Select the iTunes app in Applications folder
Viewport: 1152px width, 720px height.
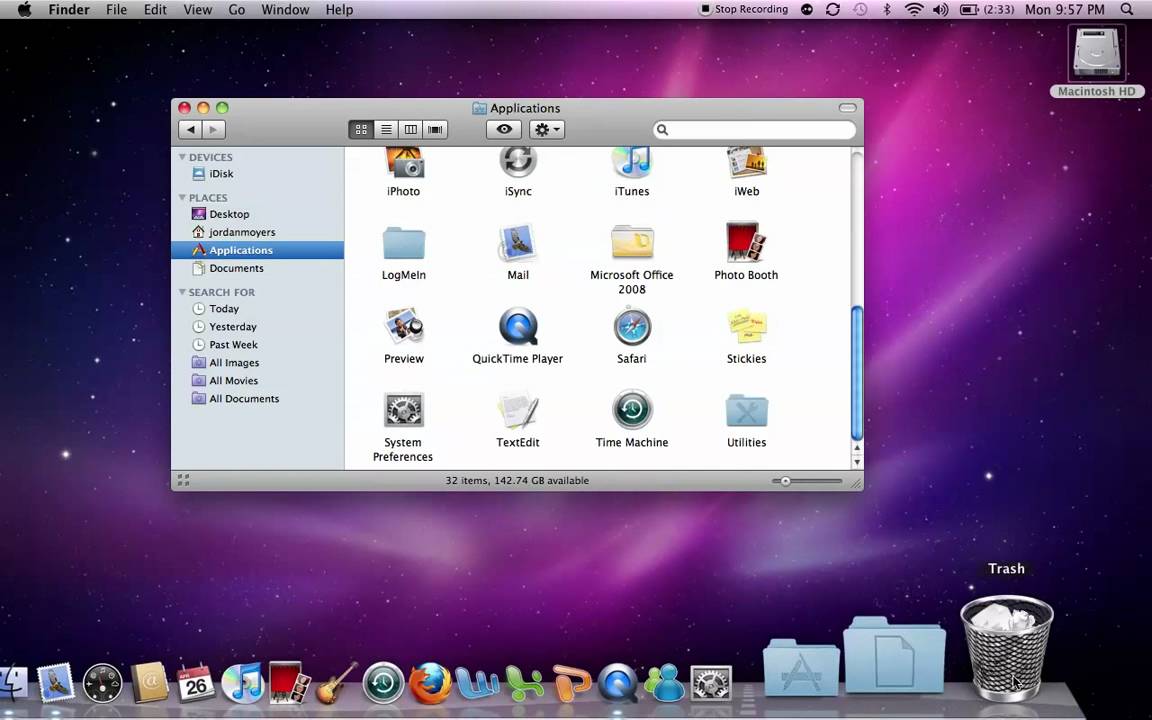click(632, 162)
